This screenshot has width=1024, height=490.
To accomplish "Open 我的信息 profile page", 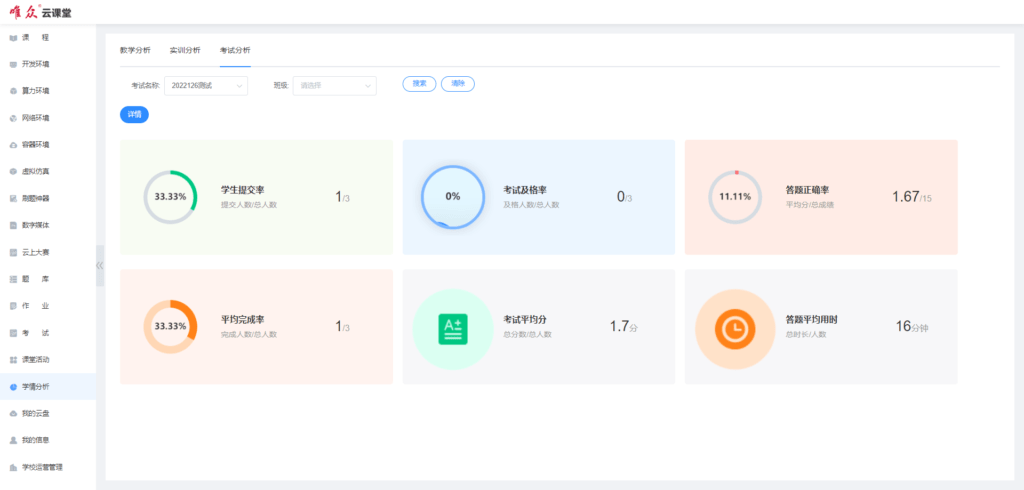I will click(35, 440).
